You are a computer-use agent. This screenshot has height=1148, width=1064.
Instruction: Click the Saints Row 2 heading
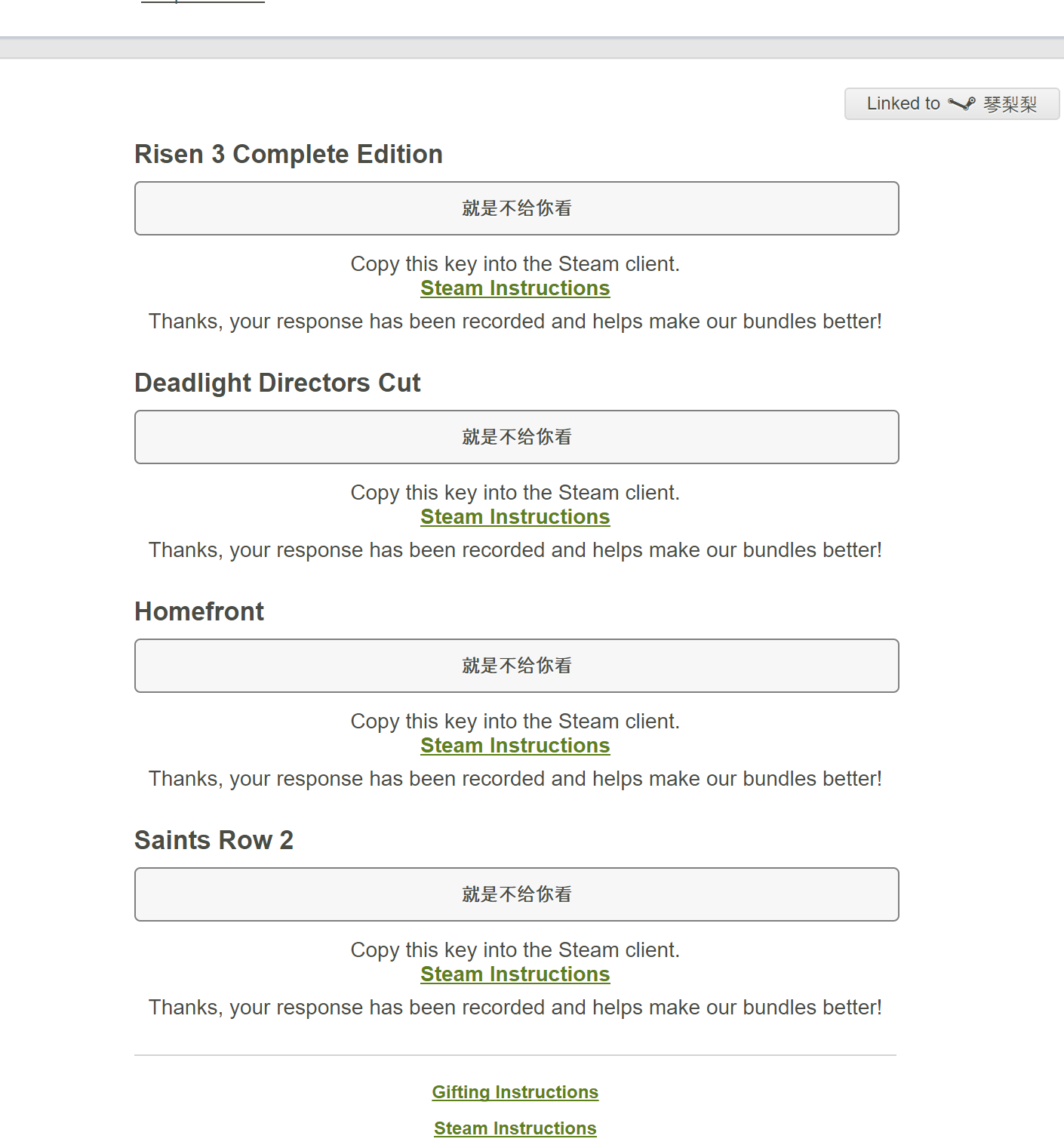point(214,840)
